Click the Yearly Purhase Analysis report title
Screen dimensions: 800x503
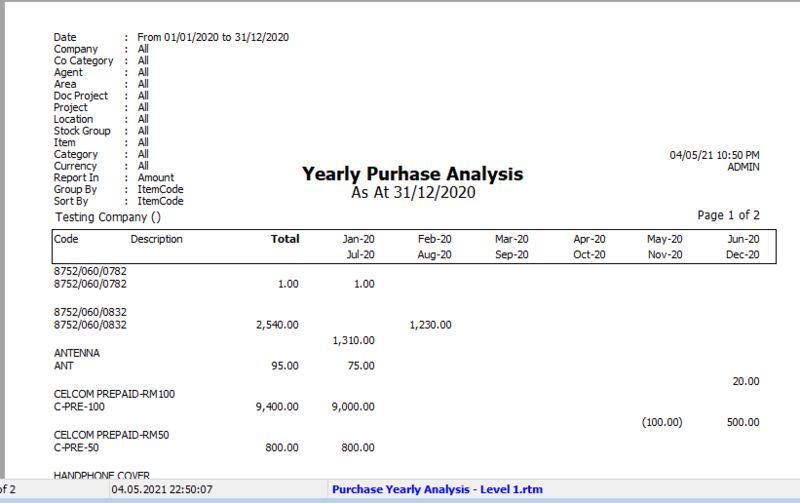(412, 174)
